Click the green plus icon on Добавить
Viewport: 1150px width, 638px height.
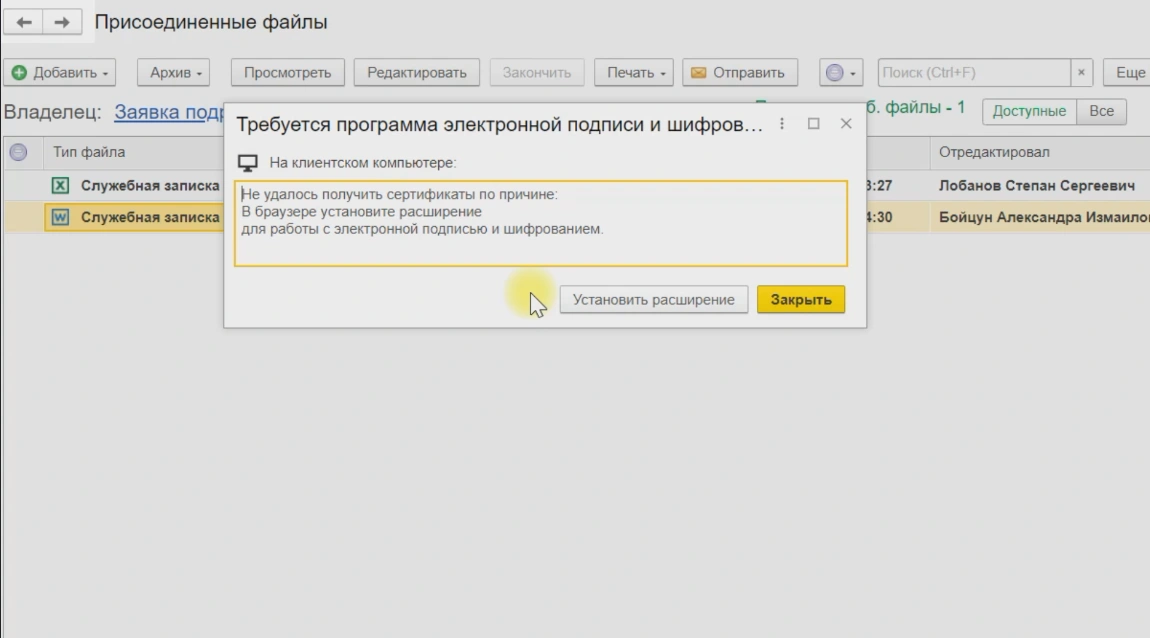[x=19, y=73]
